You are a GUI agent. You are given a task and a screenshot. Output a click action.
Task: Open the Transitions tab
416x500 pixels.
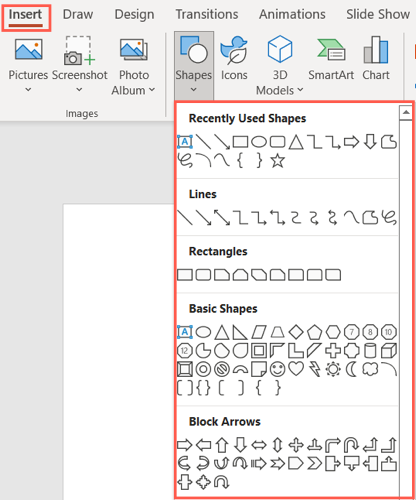tap(207, 14)
